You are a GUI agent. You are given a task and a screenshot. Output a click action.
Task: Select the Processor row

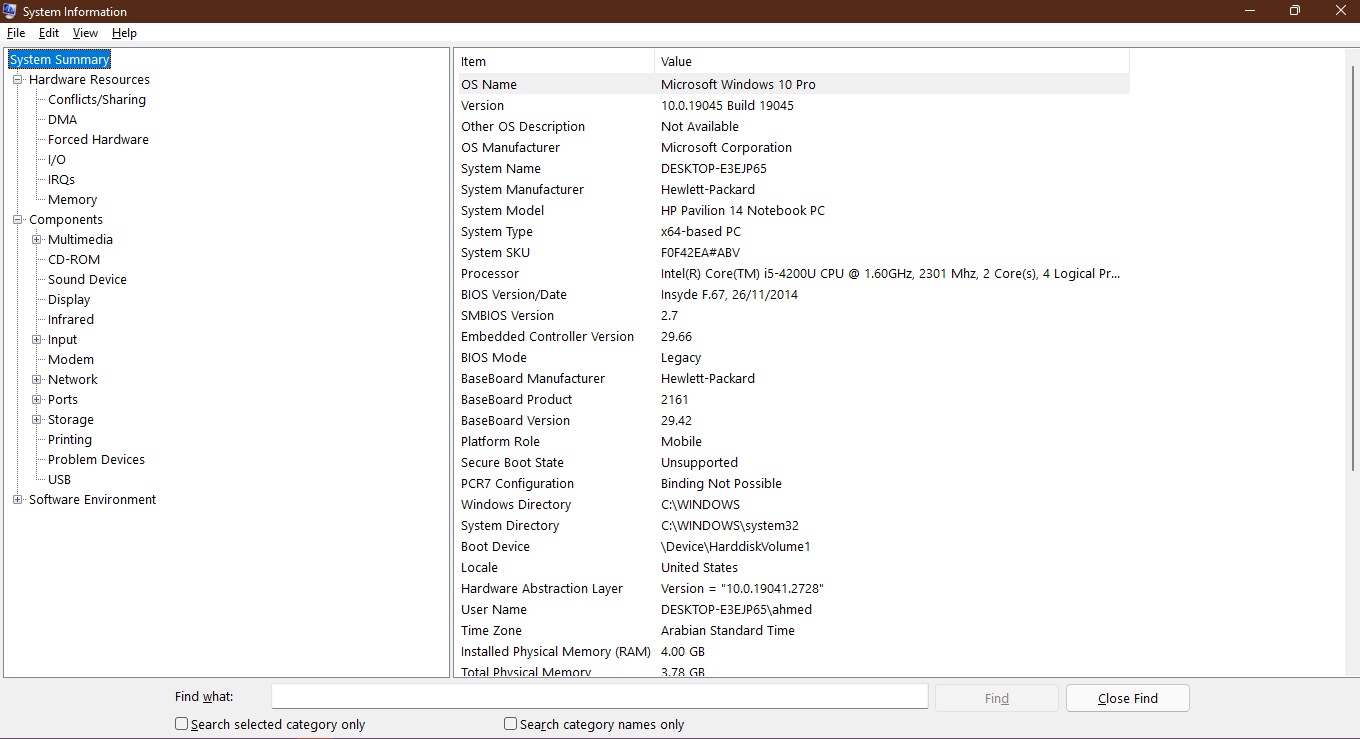(794, 274)
